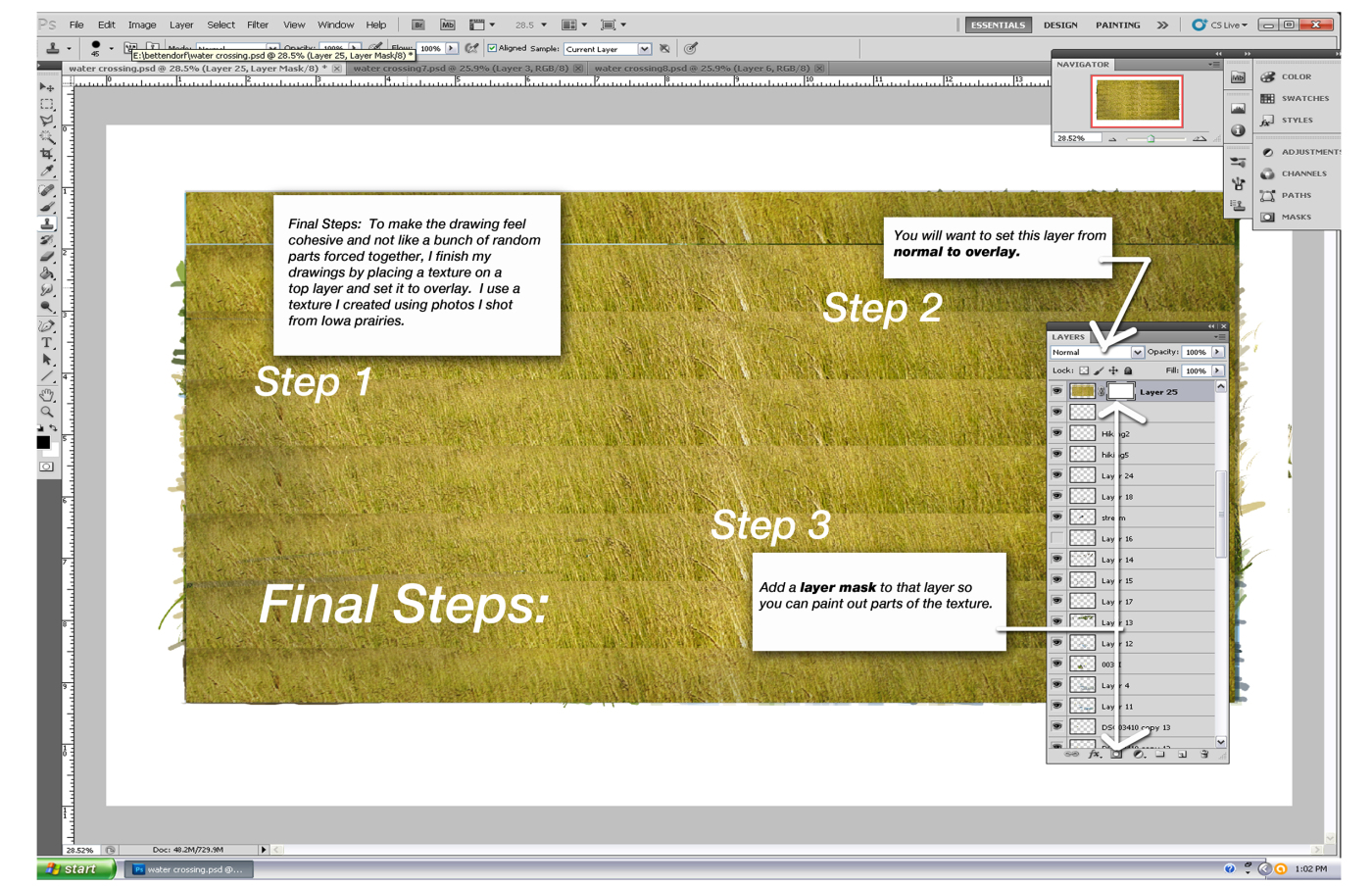
Task: Uncheck the Aligned checkbox
Action: pos(492,48)
